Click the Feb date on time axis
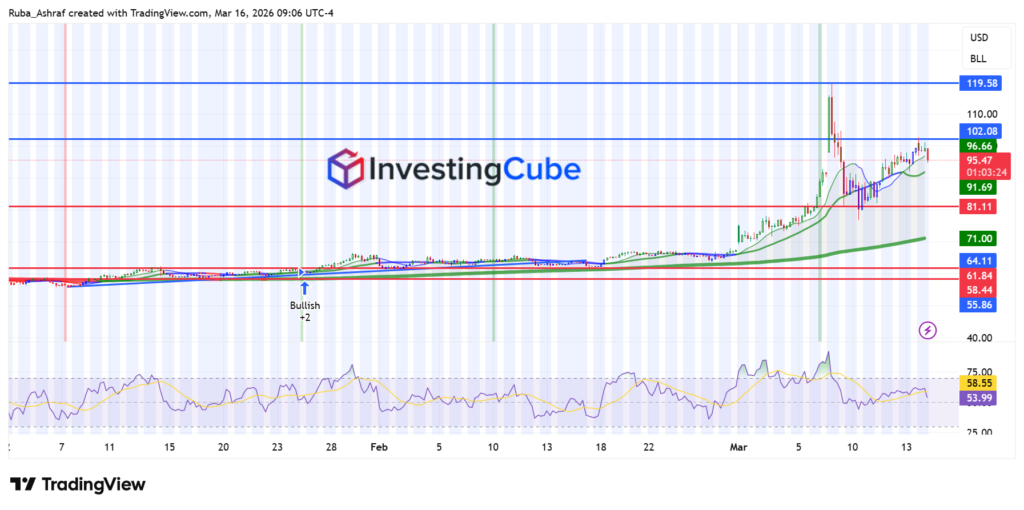The height and width of the screenshot is (510, 1024). click(x=377, y=447)
